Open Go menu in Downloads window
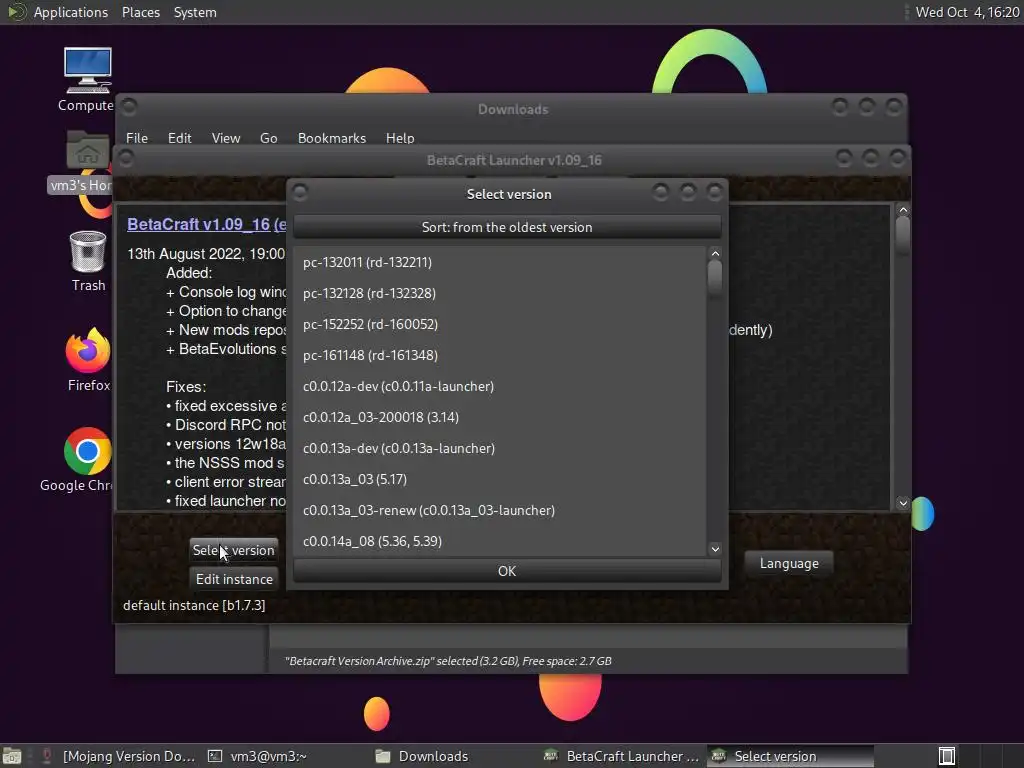This screenshot has width=1024, height=768. (x=268, y=138)
